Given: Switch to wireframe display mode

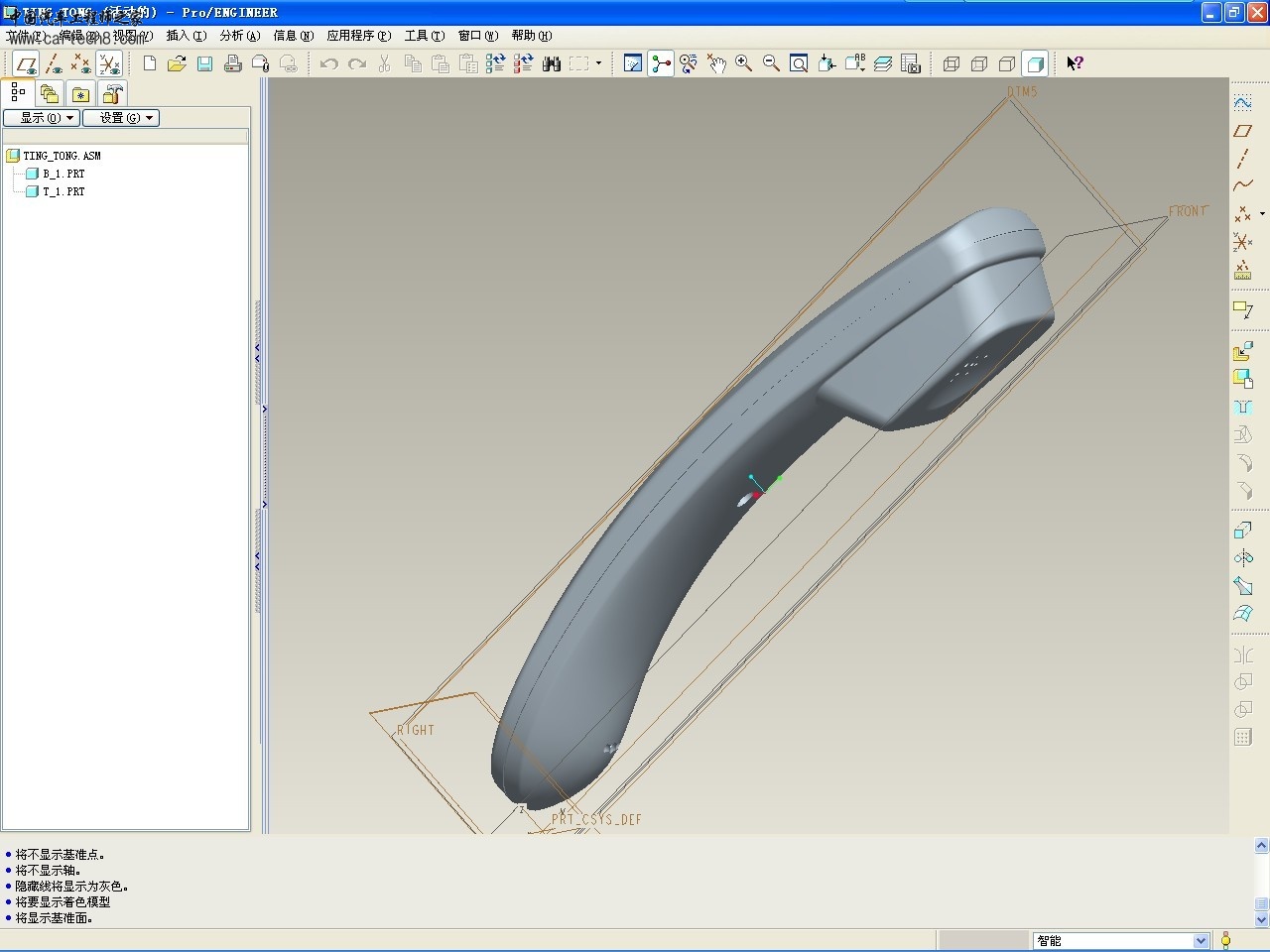Looking at the screenshot, I should pos(952,64).
